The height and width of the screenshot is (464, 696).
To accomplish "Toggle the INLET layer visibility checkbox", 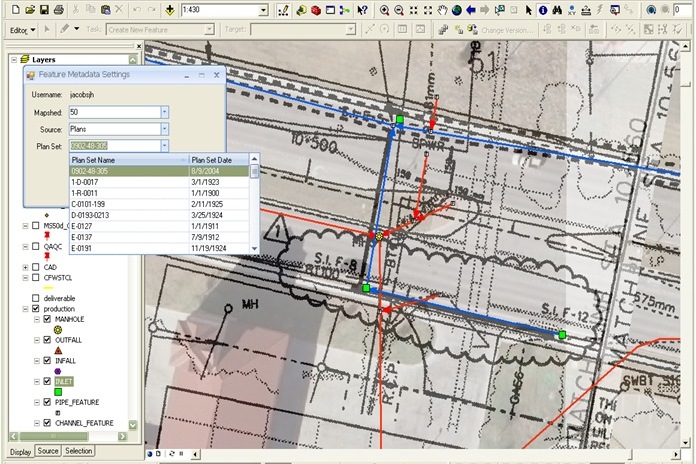I will pyautogui.click(x=47, y=381).
